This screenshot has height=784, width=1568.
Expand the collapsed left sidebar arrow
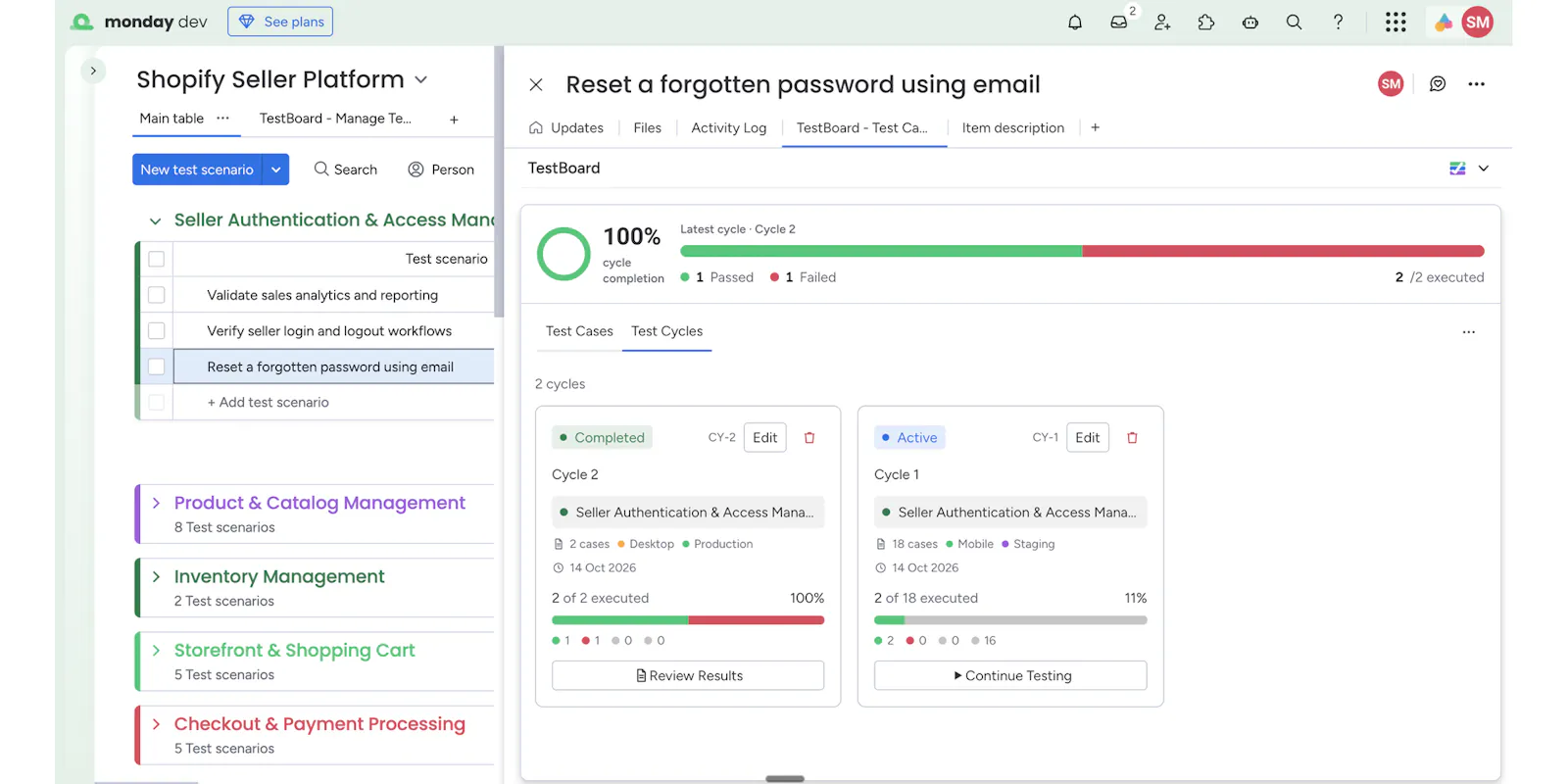93,71
